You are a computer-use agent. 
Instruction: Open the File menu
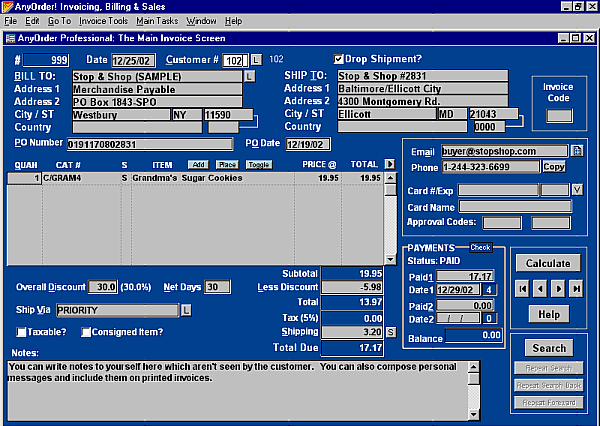(x=10, y=21)
